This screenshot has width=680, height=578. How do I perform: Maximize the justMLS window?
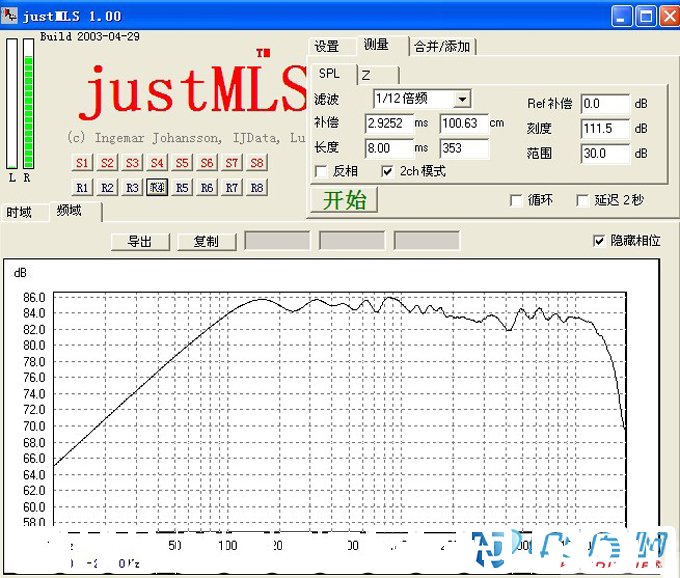pyautogui.click(x=646, y=17)
